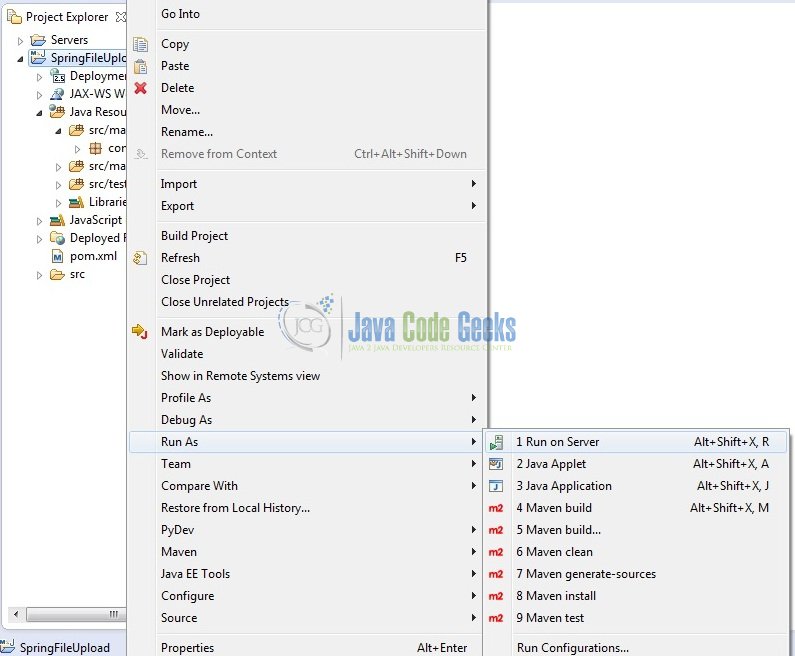
Task: Click the Deployment Descriptor icon
Action: click(x=58, y=76)
